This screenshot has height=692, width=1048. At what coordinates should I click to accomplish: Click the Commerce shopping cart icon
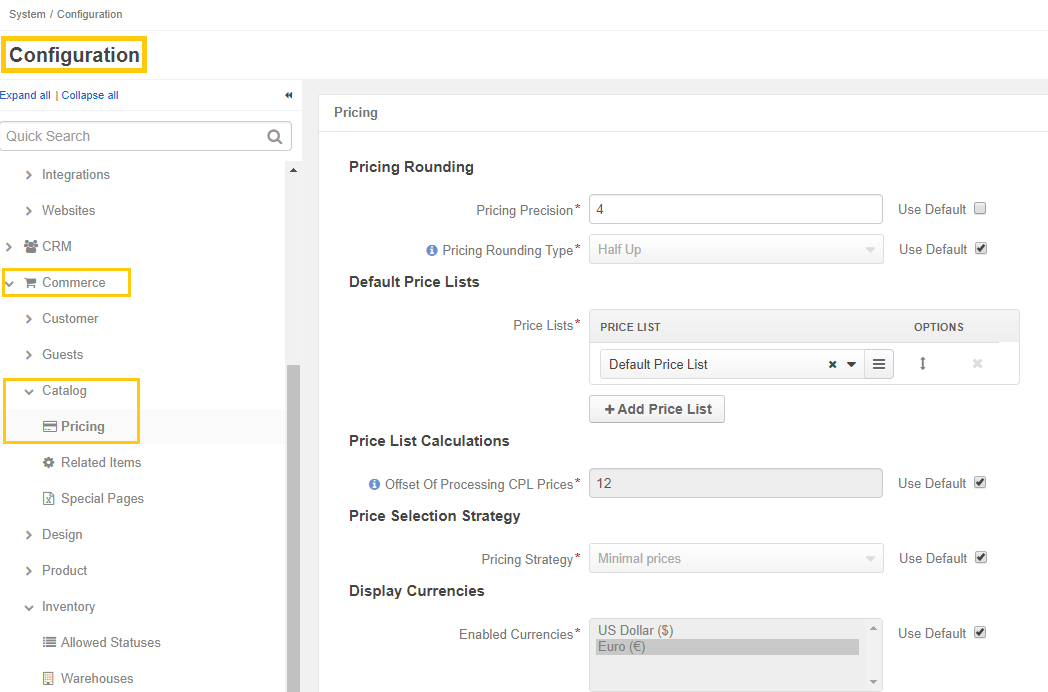tap(31, 283)
